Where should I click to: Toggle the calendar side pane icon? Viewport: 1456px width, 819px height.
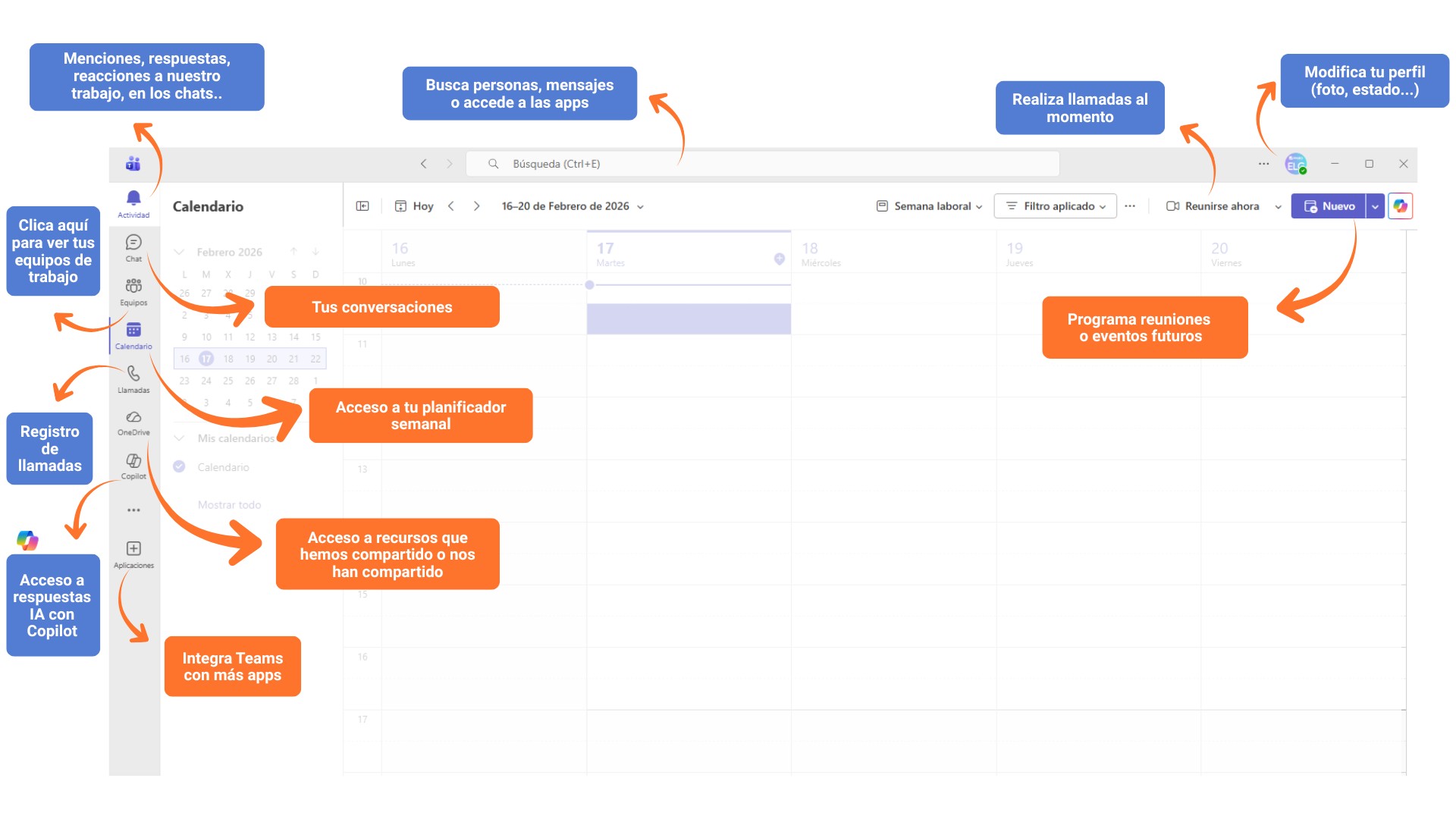(362, 206)
